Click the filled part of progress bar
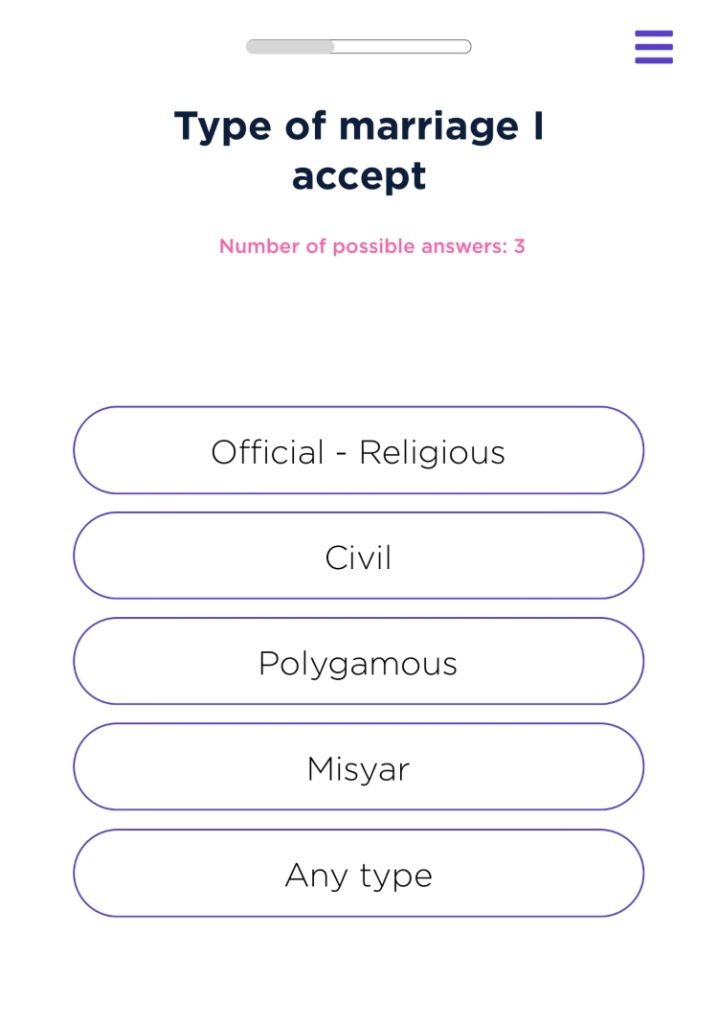This screenshot has width=718, height=1024. [x=290, y=47]
